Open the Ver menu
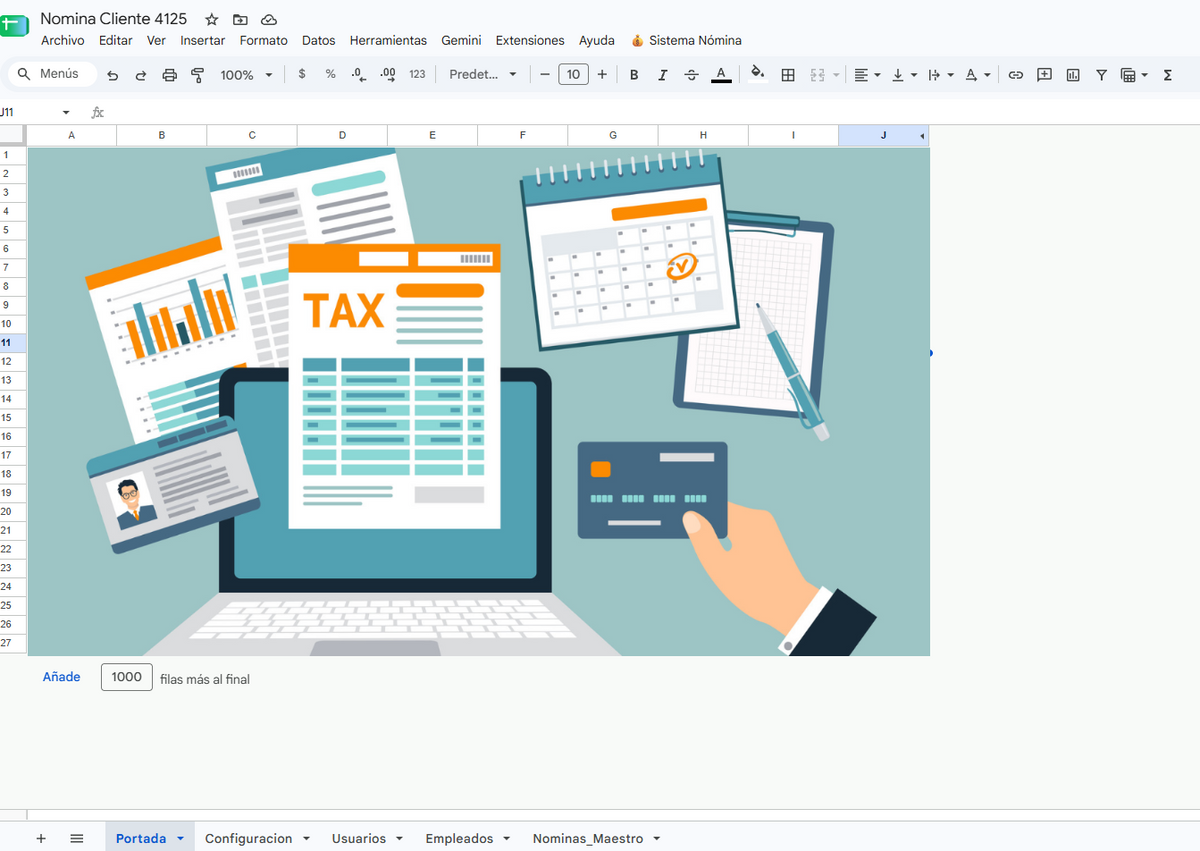The image size is (1200, 851). pyautogui.click(x=156, y=41)
